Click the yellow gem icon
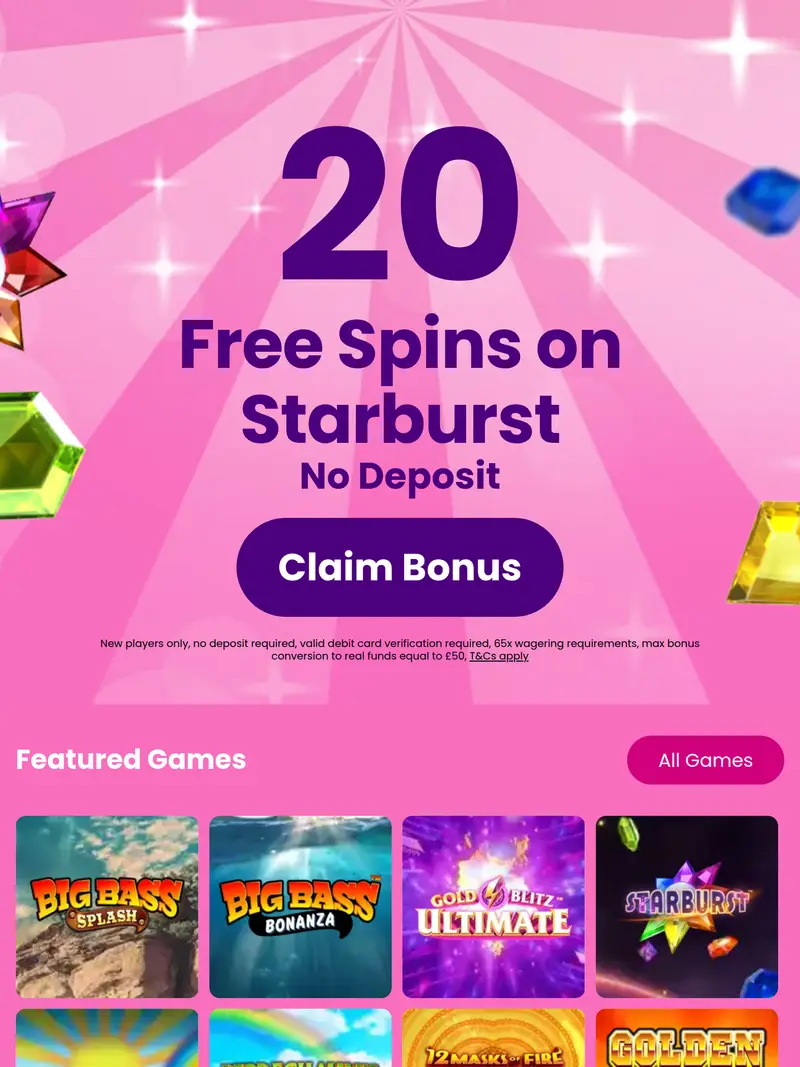Viewport: 800px width, 1067px height. pos(765,552)
